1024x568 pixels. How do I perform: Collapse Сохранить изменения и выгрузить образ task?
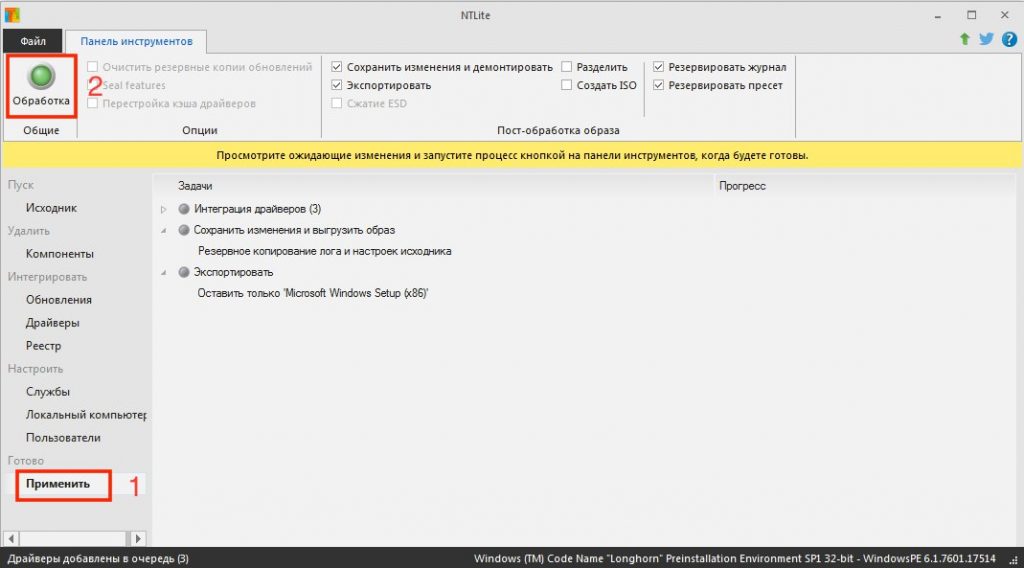[x=164, y=230]
